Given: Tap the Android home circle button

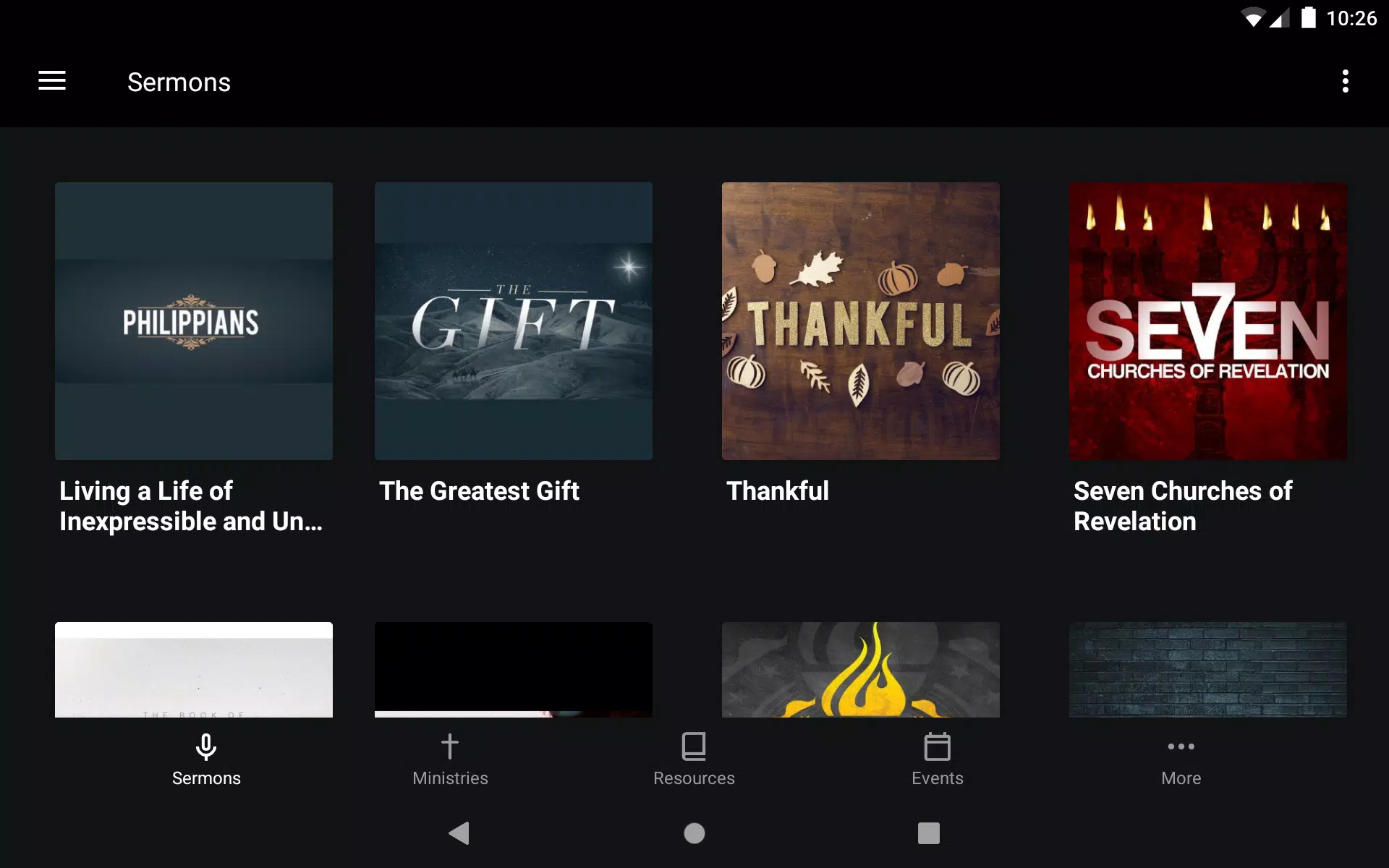Looking at the screenshot, I should (x=694, y=833).
